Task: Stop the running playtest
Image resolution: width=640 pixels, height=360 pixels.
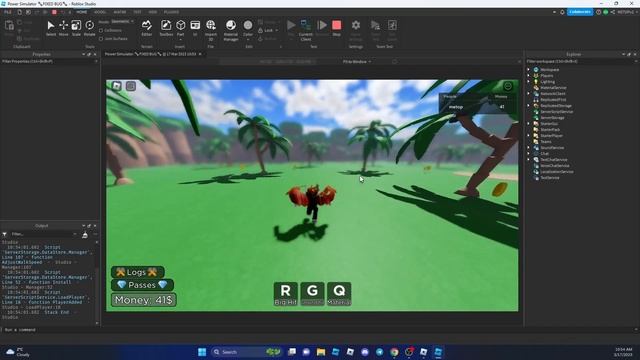Action: 336,28
